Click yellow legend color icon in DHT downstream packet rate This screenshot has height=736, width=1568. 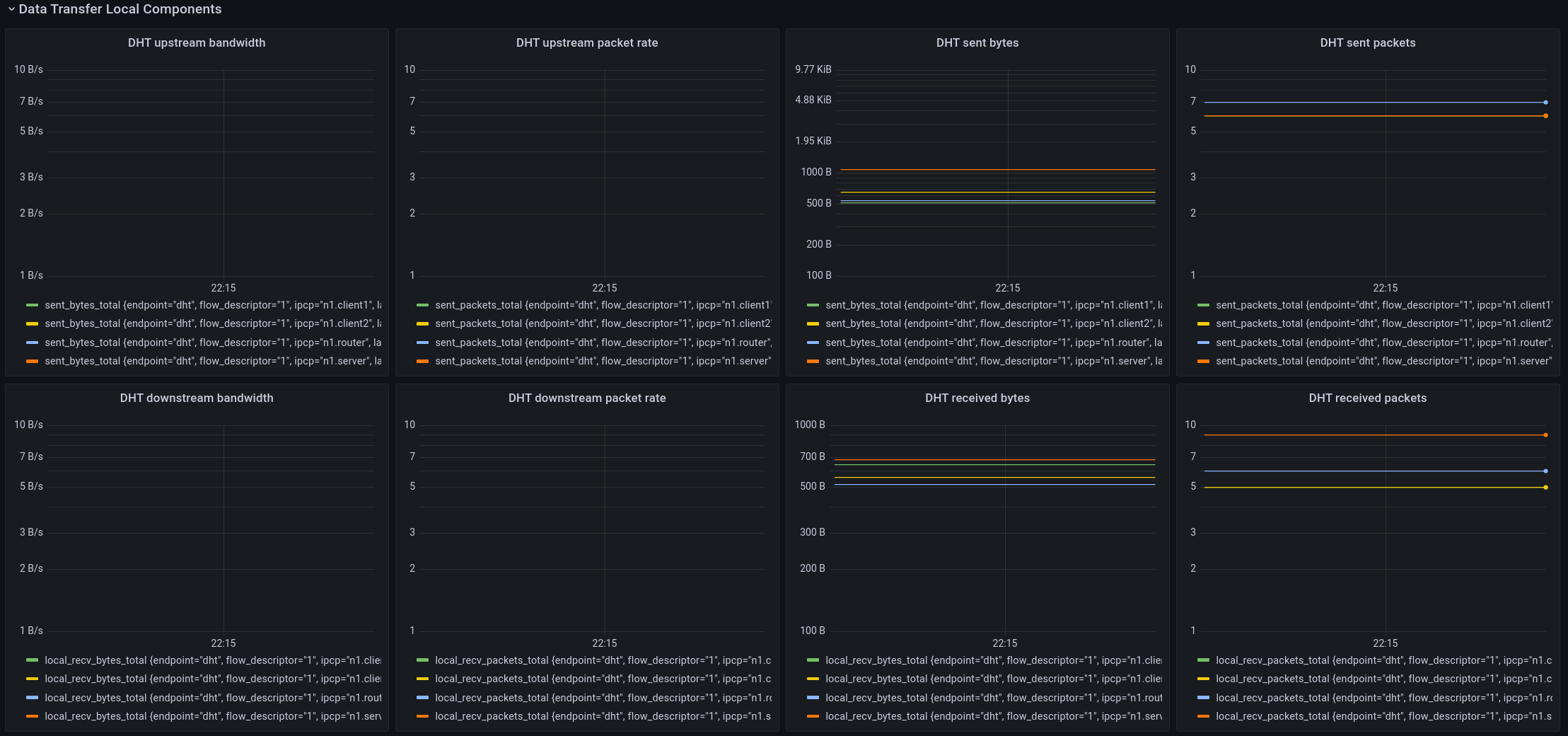coord(422,679)
